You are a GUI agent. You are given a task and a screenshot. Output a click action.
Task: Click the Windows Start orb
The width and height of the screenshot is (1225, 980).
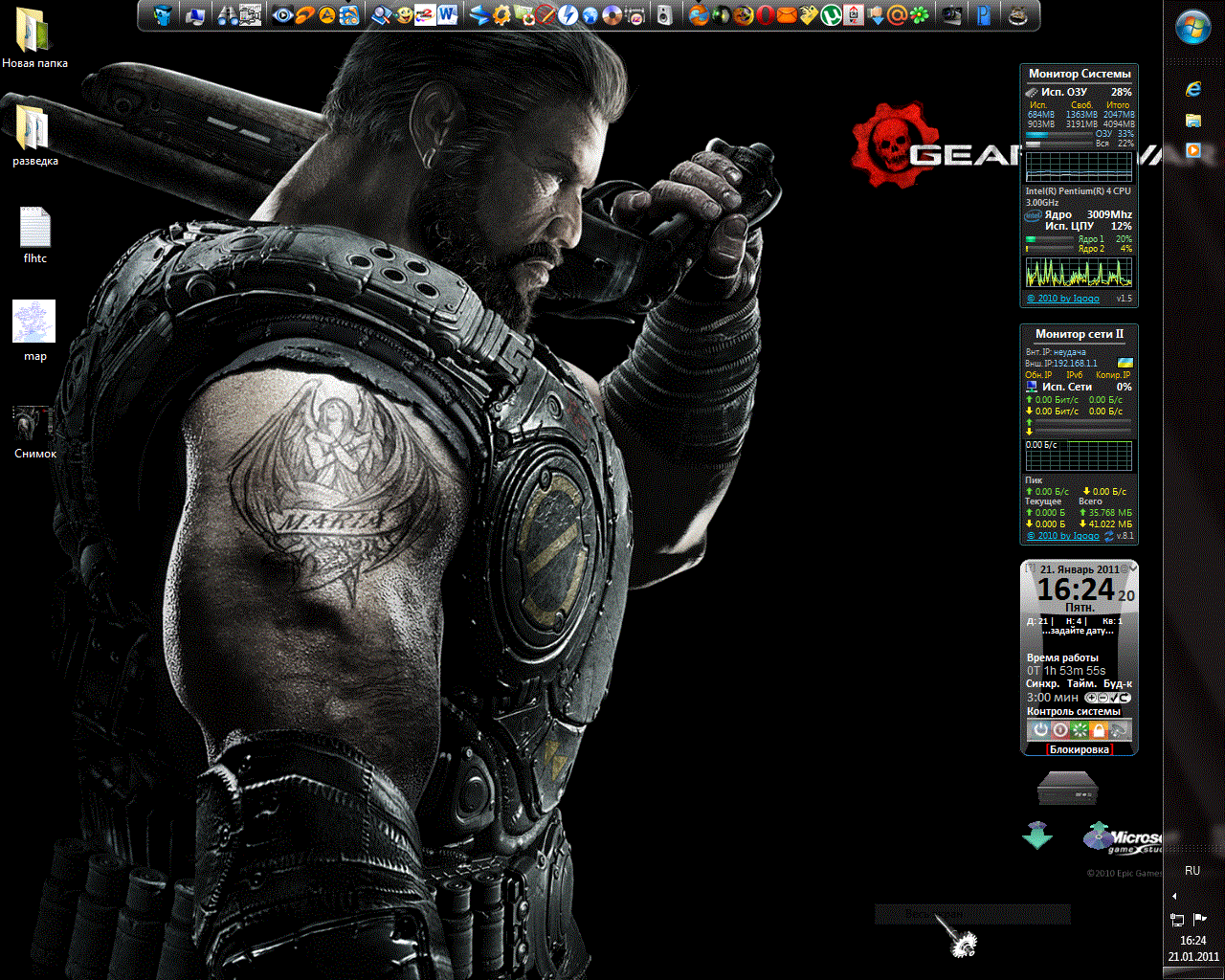[1193, 29]
